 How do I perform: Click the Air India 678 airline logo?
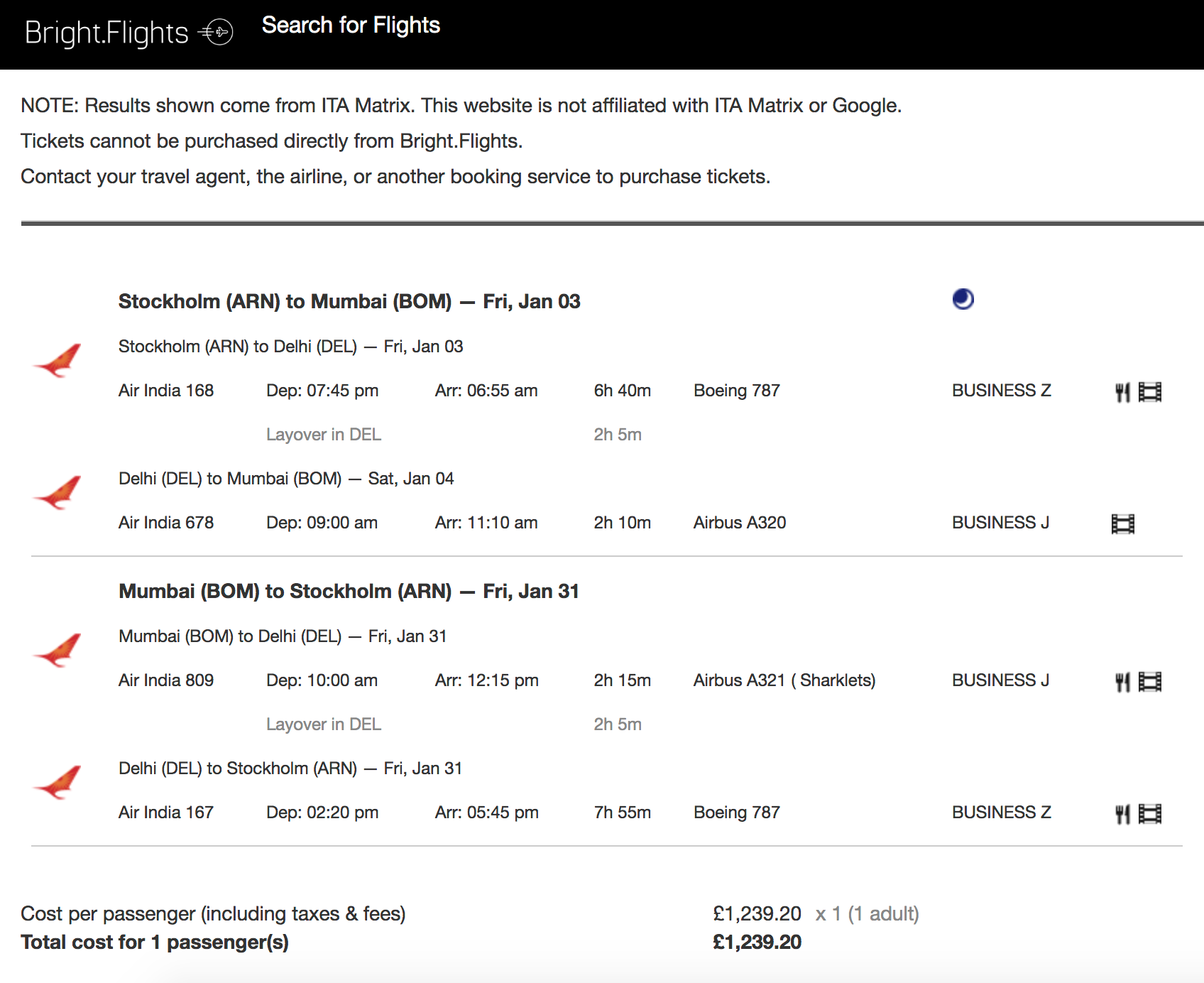(x=58, y=493)
